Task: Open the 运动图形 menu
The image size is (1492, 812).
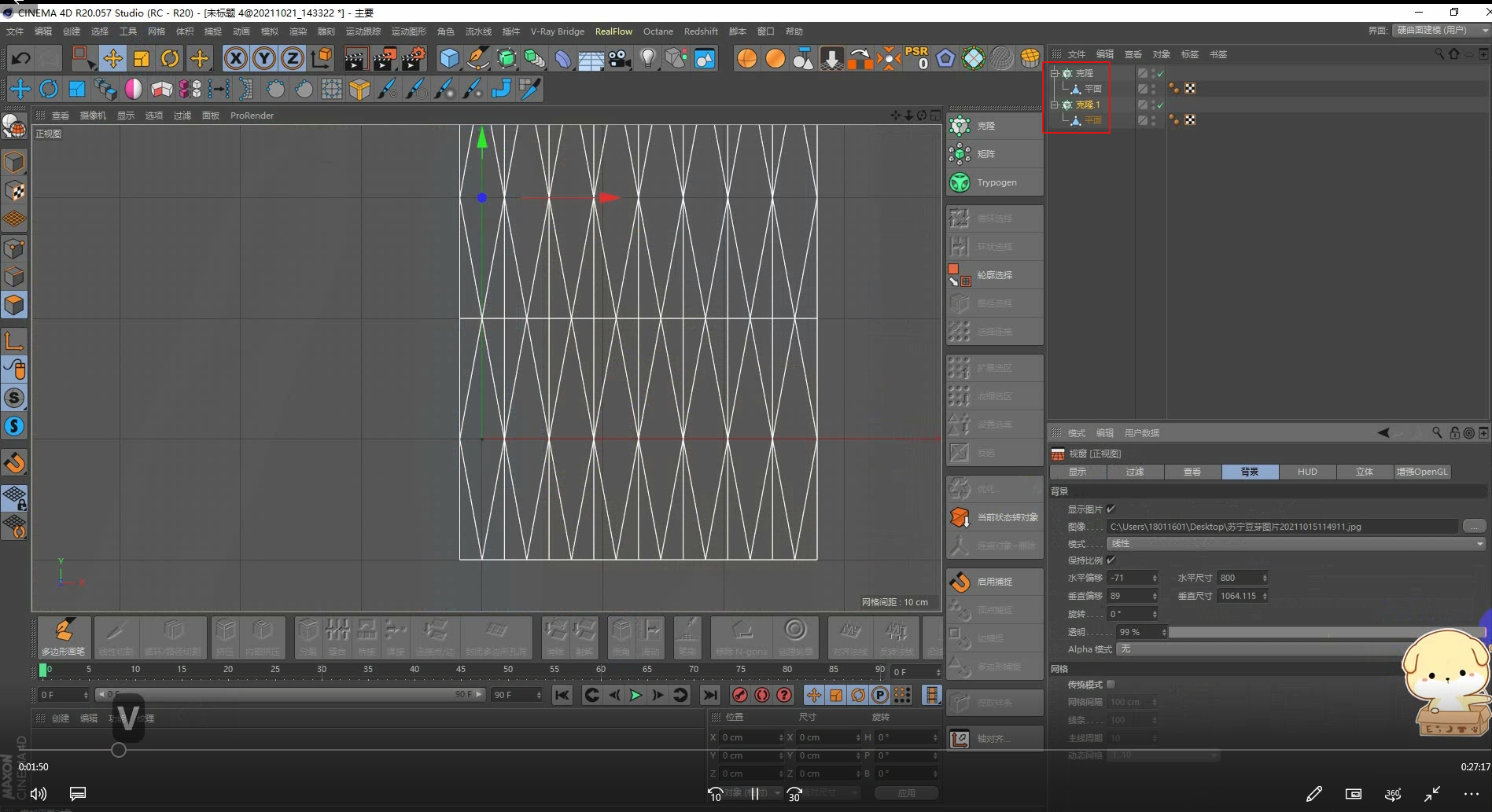Action: (408, 31)
